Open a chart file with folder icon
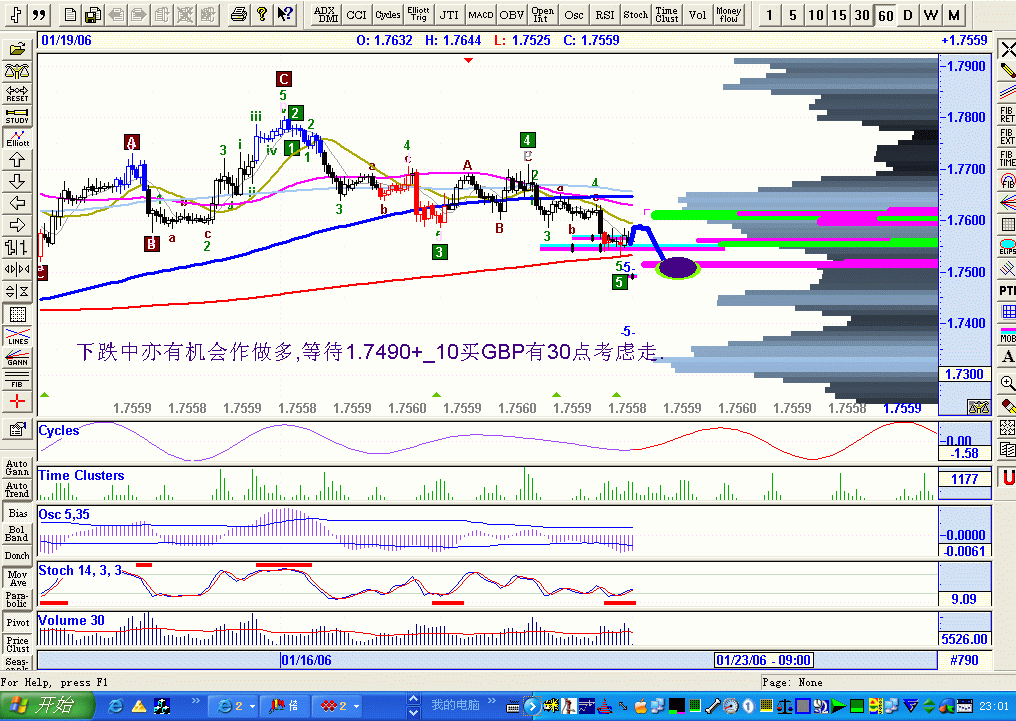Screen dimensions: 1016x721 pos(17,49)
